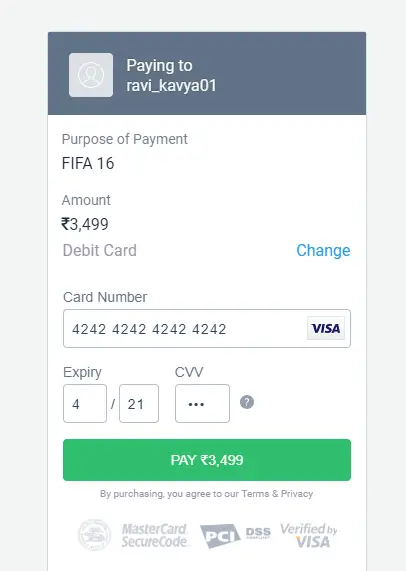Click the MasterCard SecureCode logo
The height and width of the screenshot is (571, 406).
pyautogui.click(x=154, y=535)
